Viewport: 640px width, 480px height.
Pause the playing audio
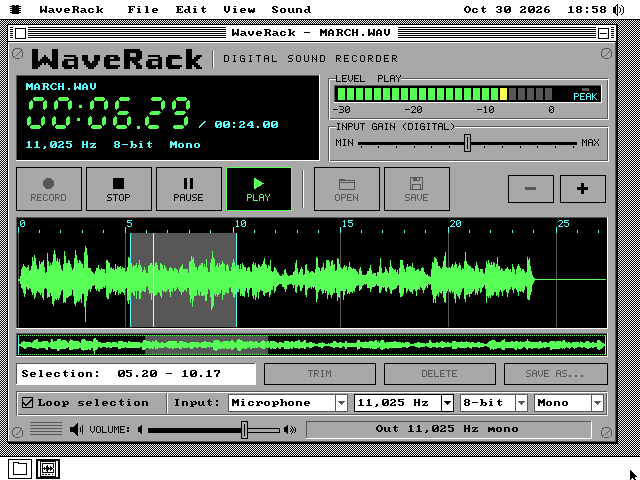coord(189,189)
